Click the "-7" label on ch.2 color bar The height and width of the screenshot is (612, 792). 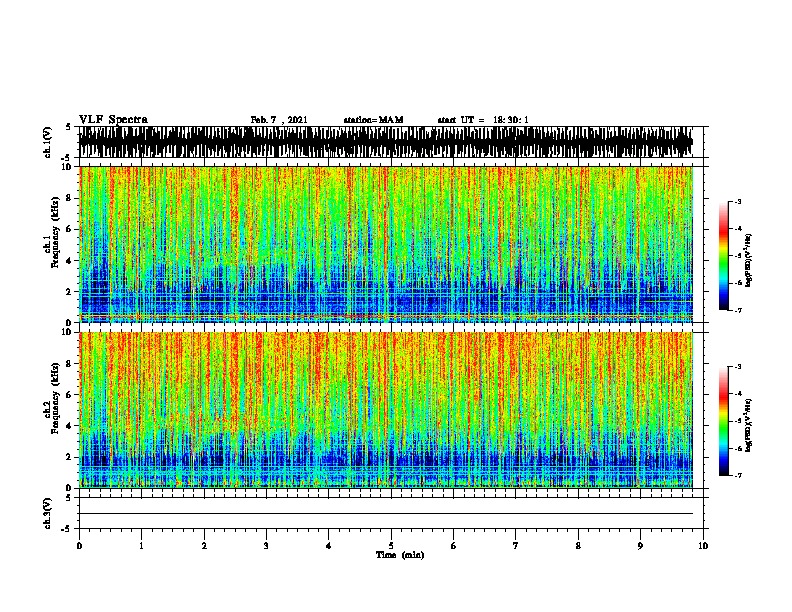pyautogui.click(x=738, y=476)
